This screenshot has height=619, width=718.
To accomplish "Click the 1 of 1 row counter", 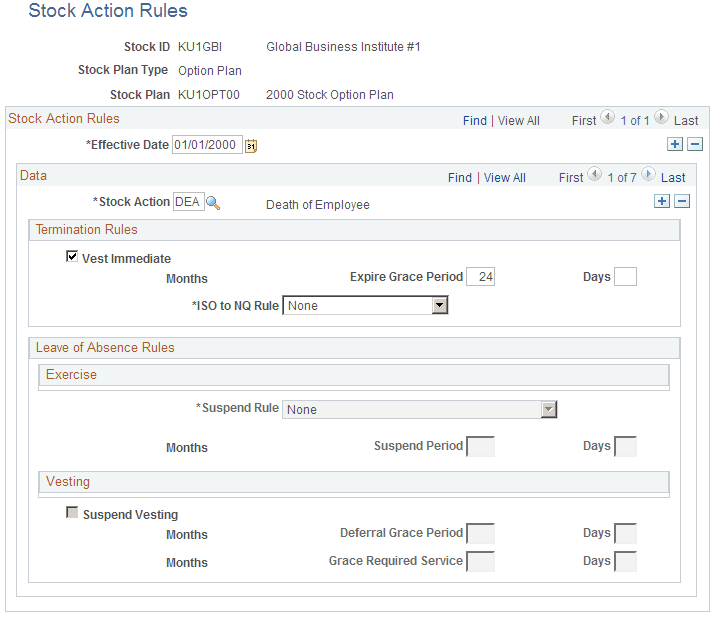I will tap(635, 121).
